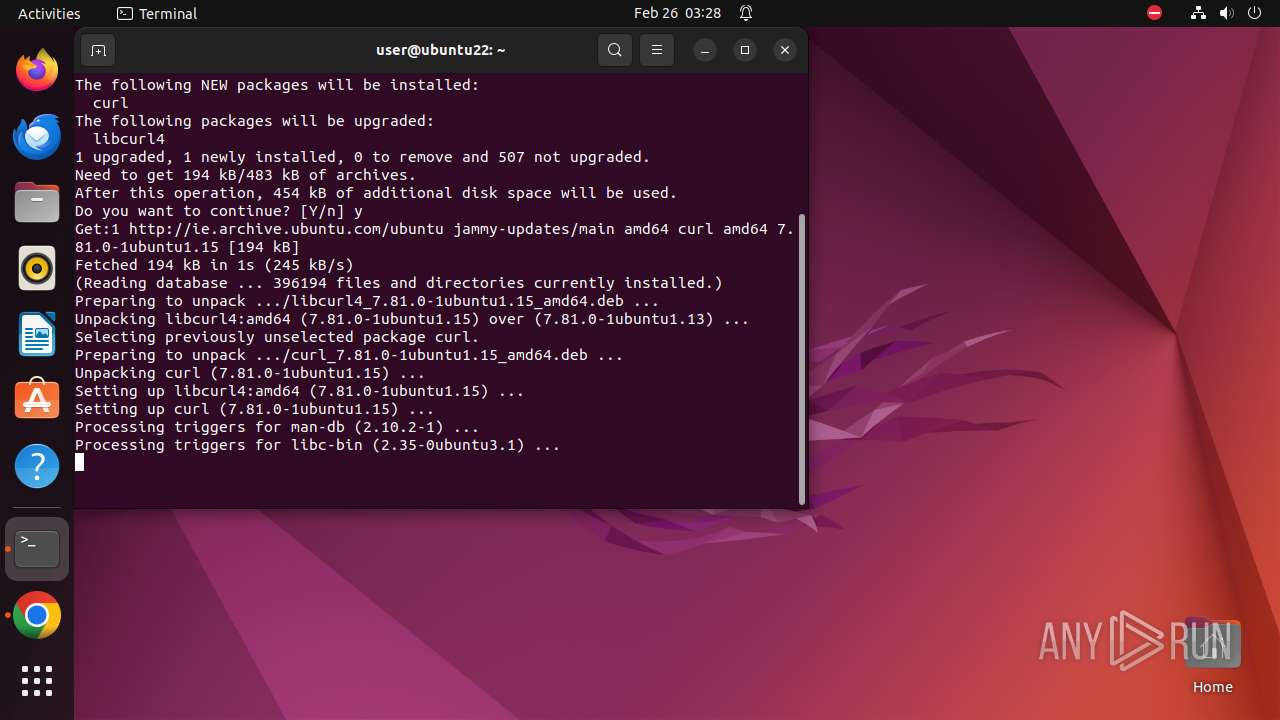Maximize the terminal window

(745, 50)
